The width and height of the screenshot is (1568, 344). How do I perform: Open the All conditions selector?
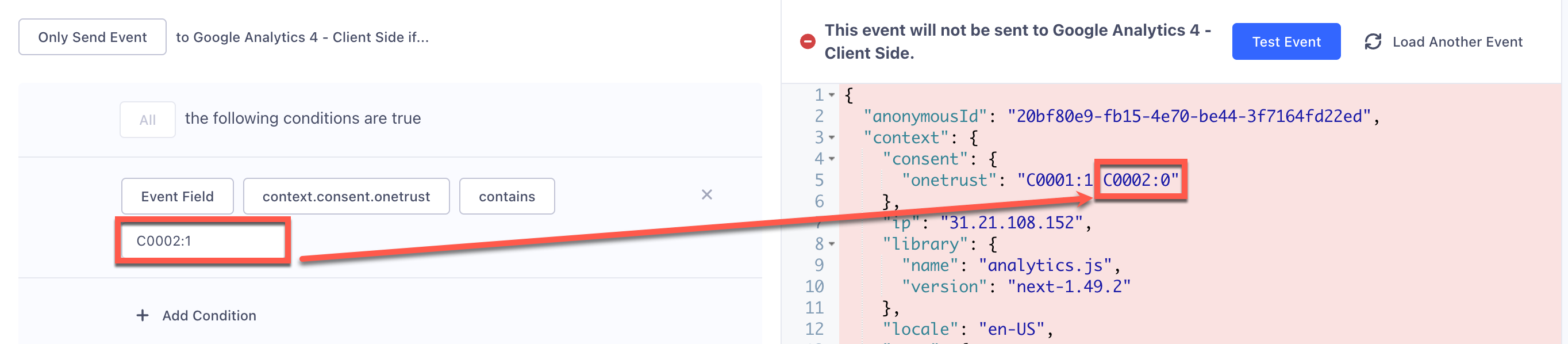click(147, 119)
